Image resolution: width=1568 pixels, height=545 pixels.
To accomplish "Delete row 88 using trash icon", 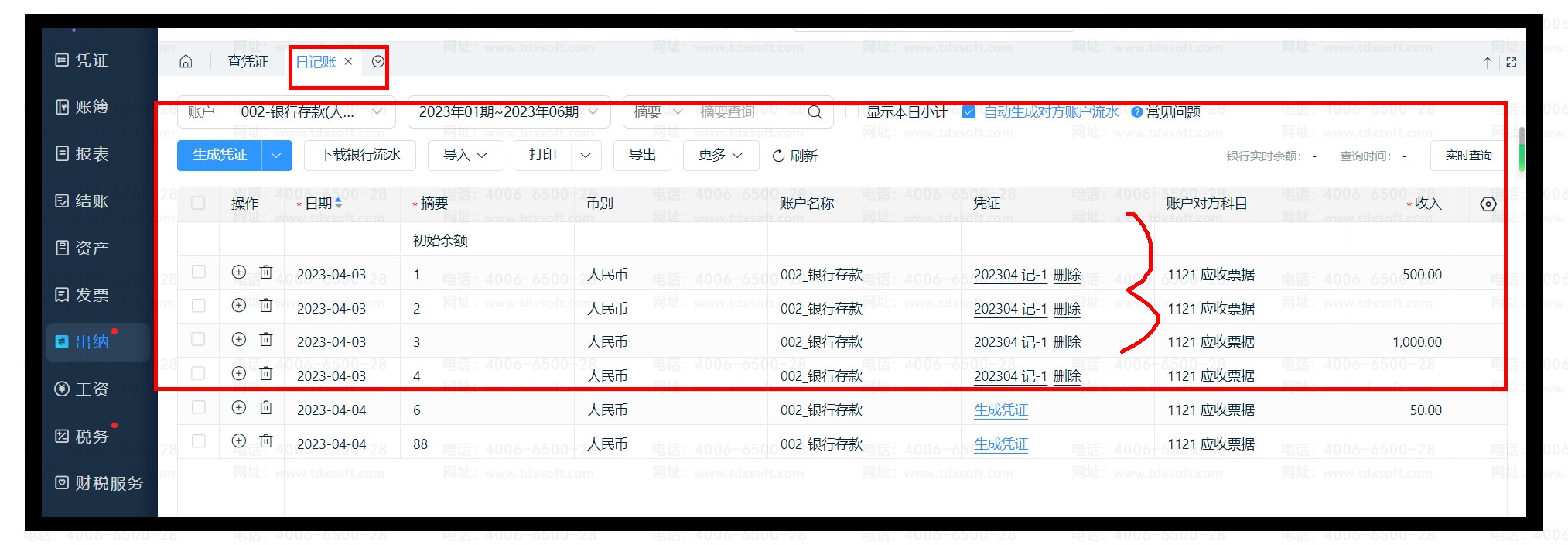I will pyautogui.click(x=265, y=441).
